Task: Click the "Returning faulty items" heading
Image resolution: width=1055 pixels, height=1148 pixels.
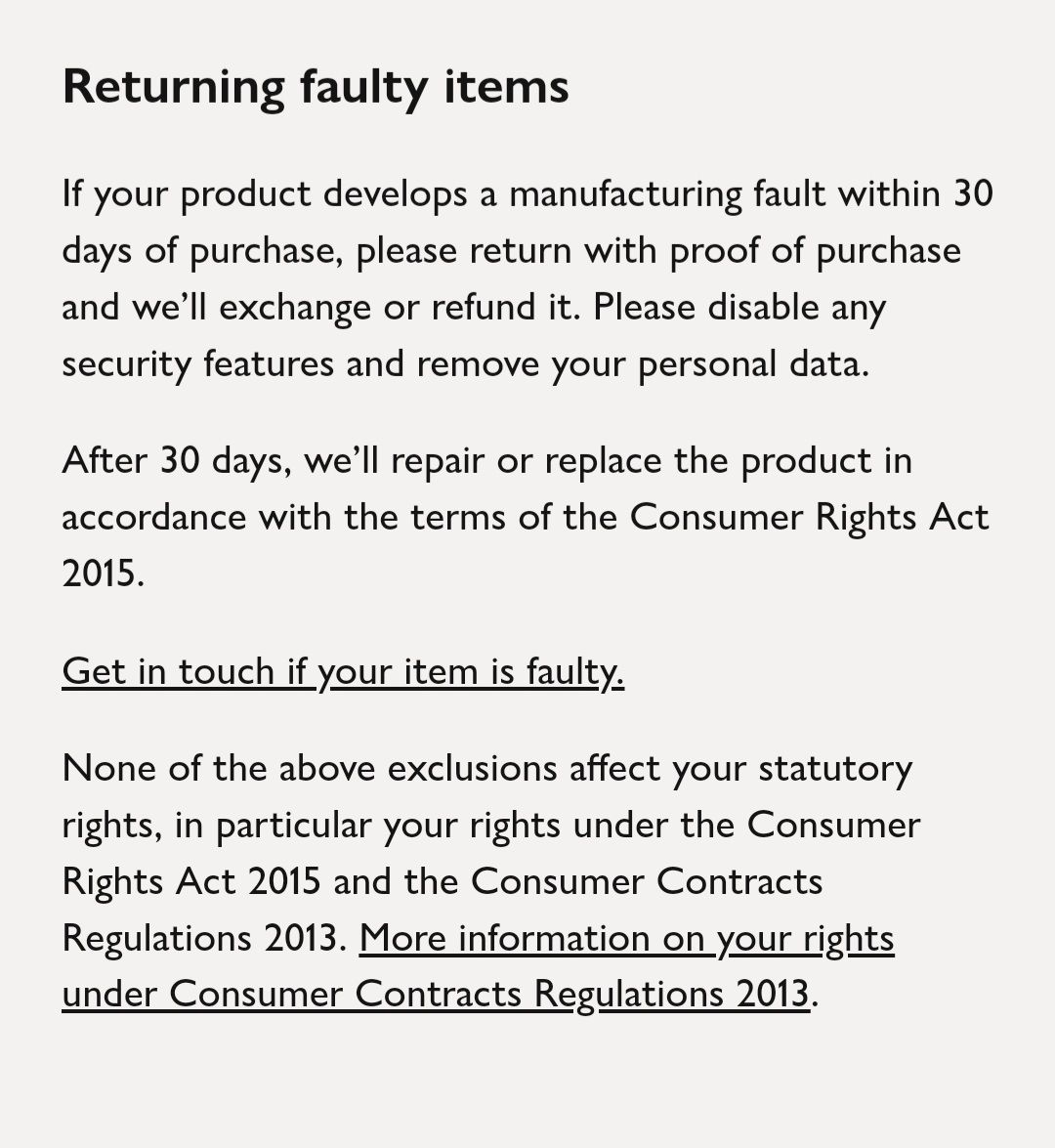Action: [x=316, y=86]
